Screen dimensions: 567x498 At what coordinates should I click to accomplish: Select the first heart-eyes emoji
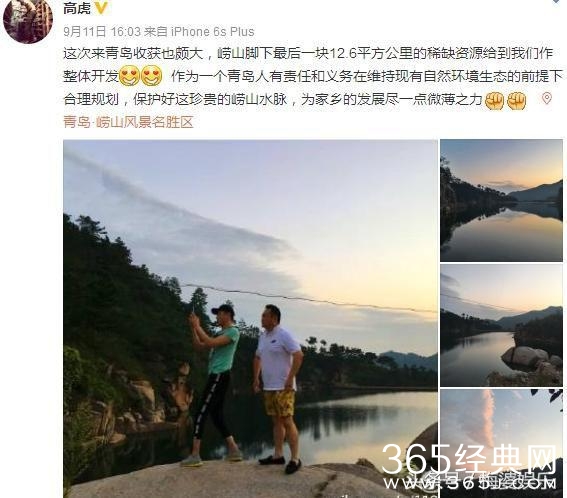point(129,76)
